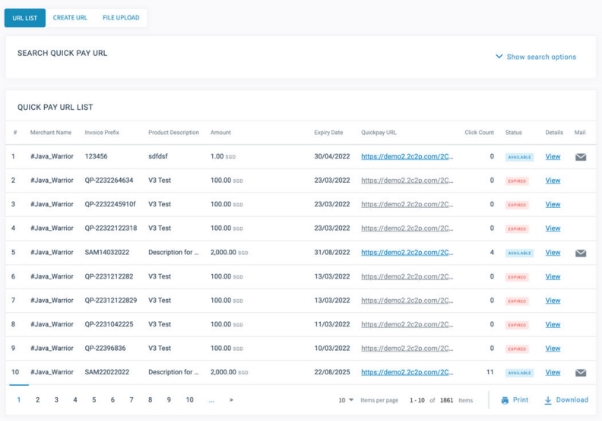This screenshot has height=421, width=602.
Task: Click the mail icon for invoice SAM14032022
Action: point(580,253)
